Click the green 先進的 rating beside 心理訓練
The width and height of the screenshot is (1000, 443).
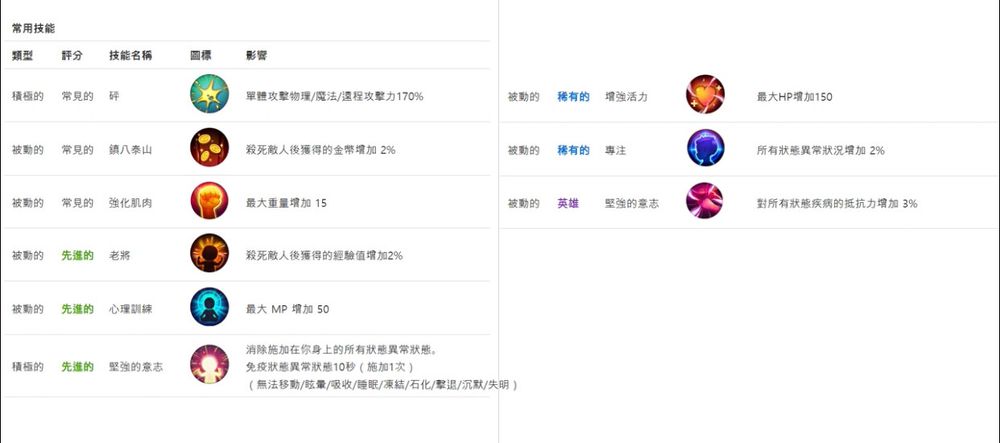coord(77,309)
